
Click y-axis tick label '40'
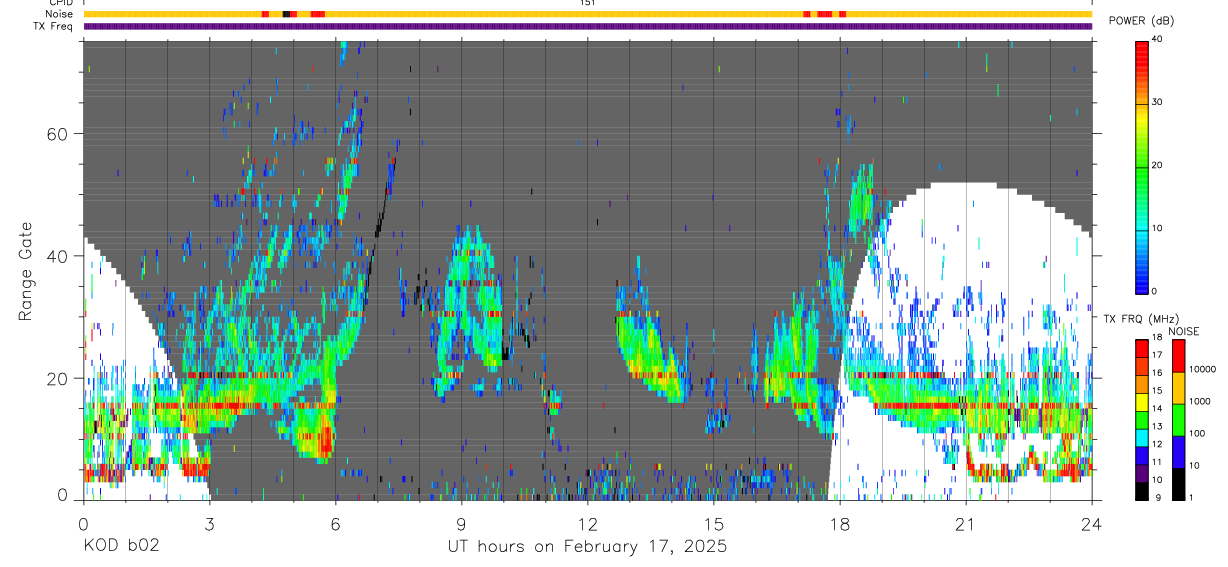(x=58, y=256)
